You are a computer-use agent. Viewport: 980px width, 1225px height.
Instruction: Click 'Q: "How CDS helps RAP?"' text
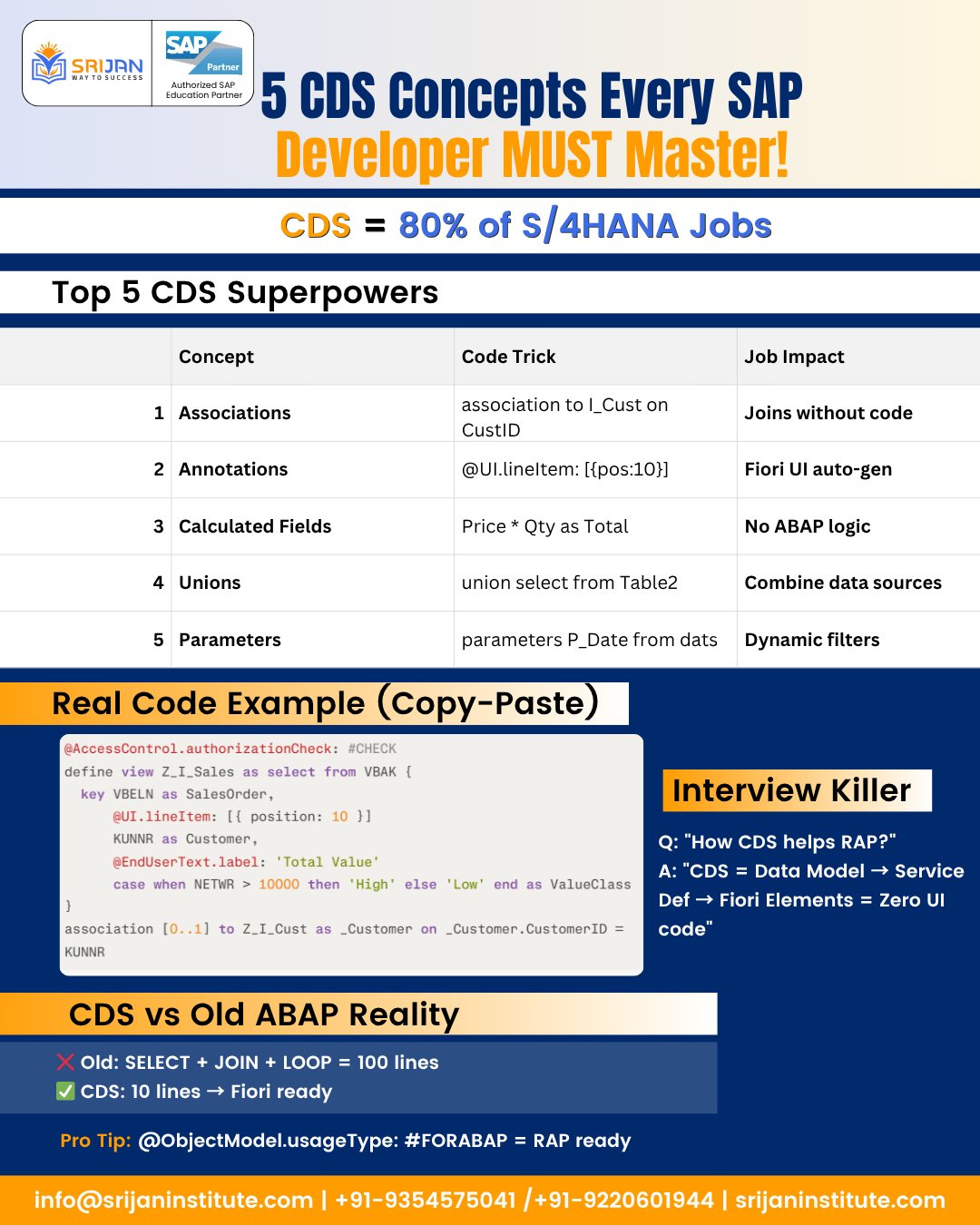coord(777,842)
